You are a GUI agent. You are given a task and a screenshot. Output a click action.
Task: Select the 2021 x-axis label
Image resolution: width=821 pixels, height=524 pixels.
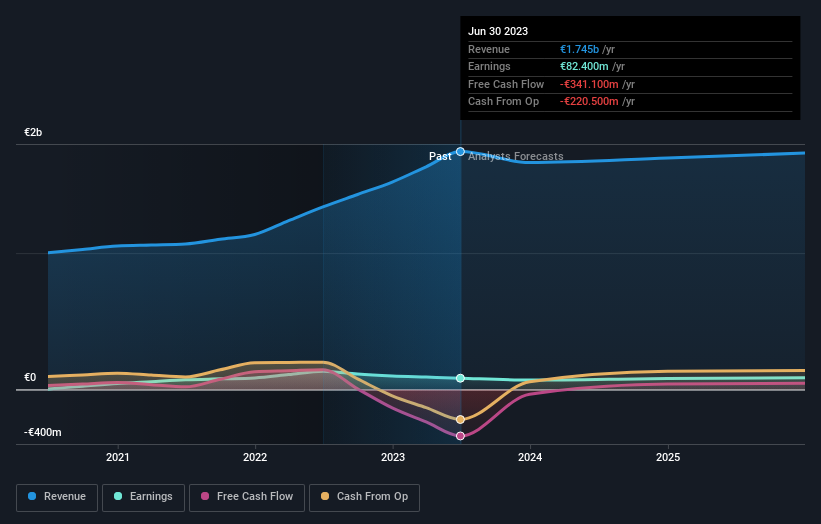(x=118, y=457)
